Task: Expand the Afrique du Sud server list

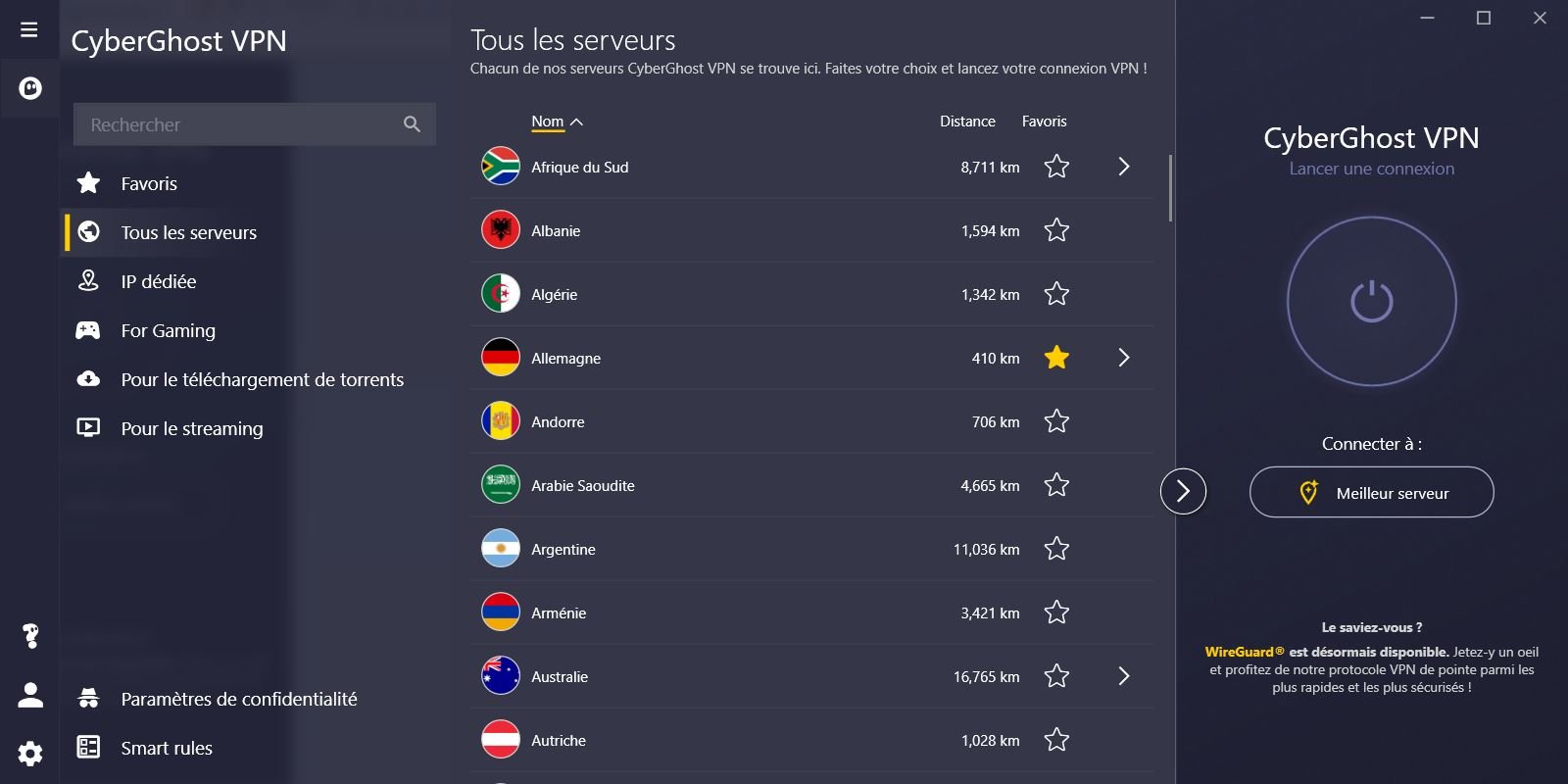Action: [1124, 167]
